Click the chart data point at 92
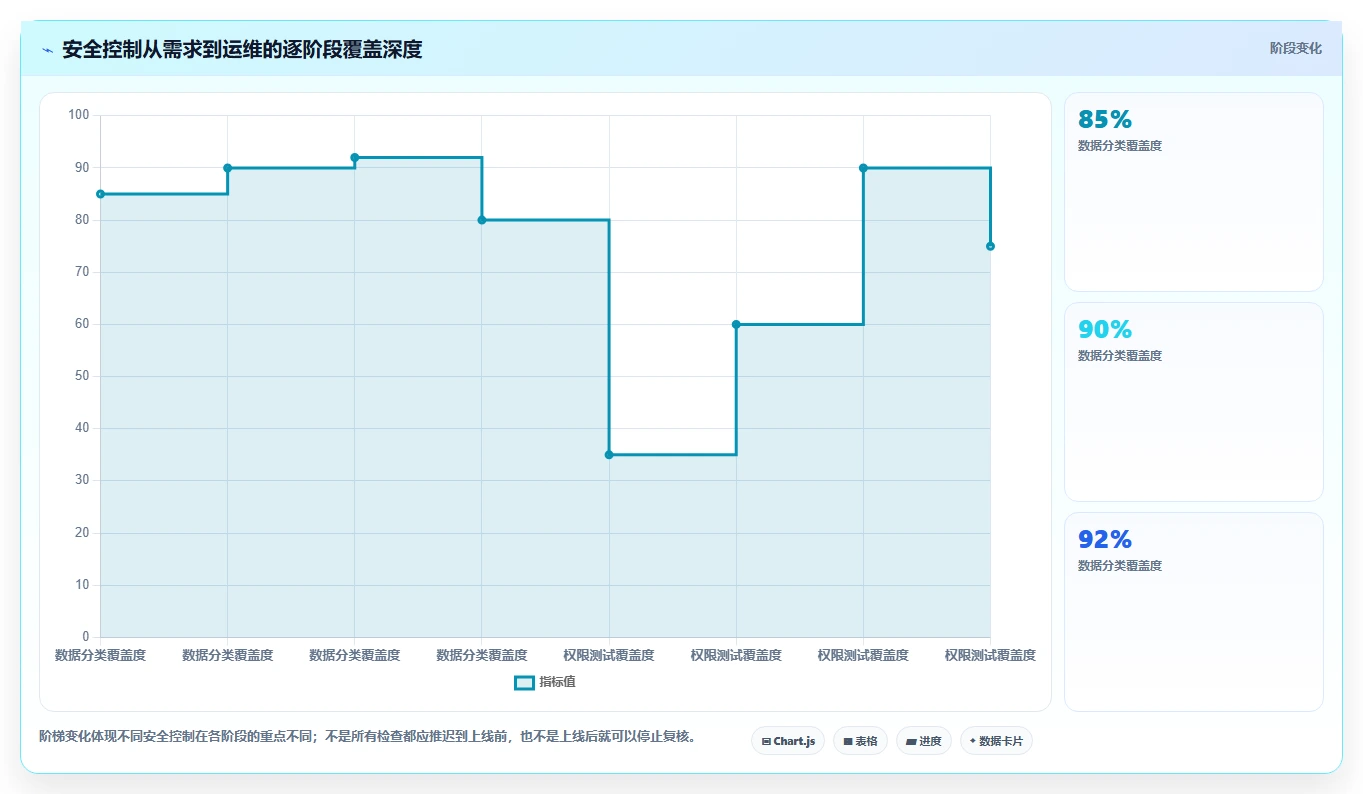 pyautogui.click(x=355, y=157)
